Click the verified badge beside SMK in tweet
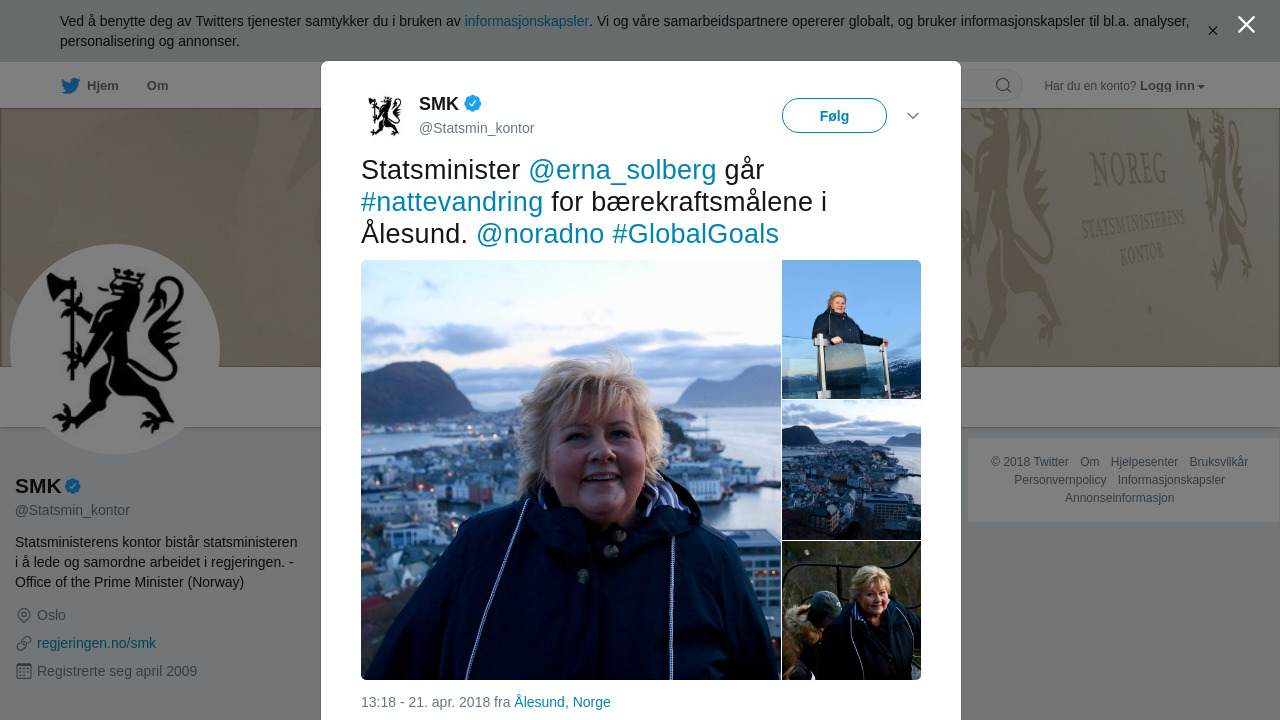This screenshot has height=720, width=1280. tap(473, 103)
